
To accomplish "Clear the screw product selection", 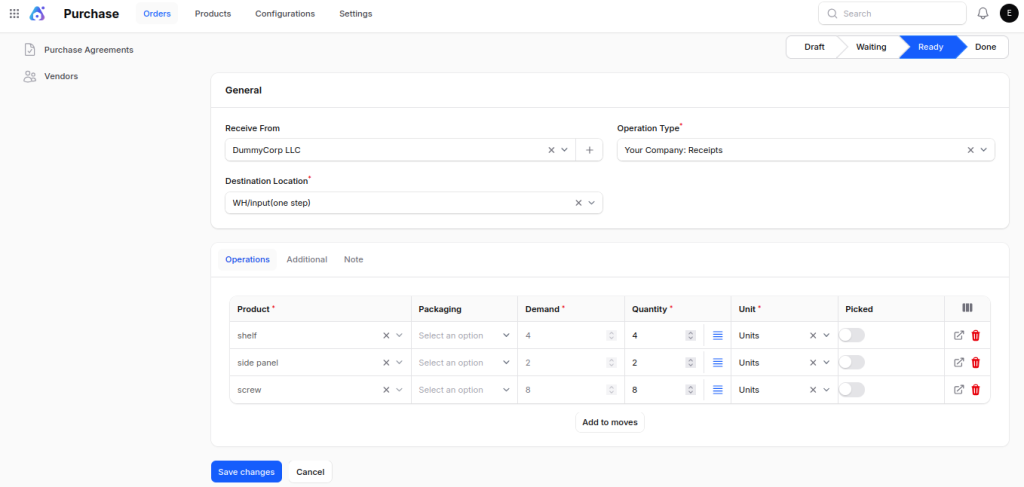I will [386, 390].
